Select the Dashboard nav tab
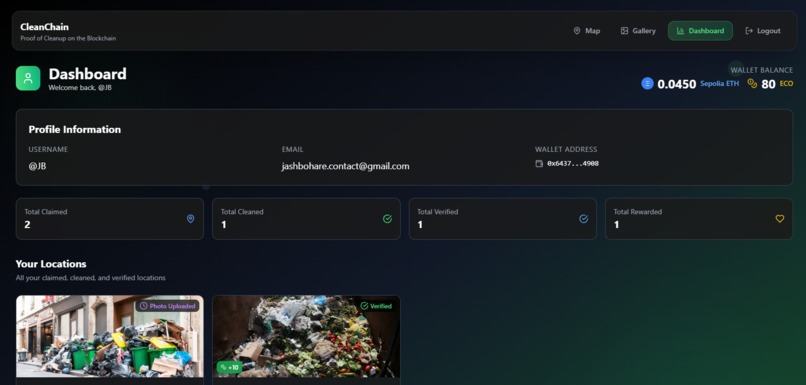The height and width of the screenshot is (385, 806). click(700, 31)
